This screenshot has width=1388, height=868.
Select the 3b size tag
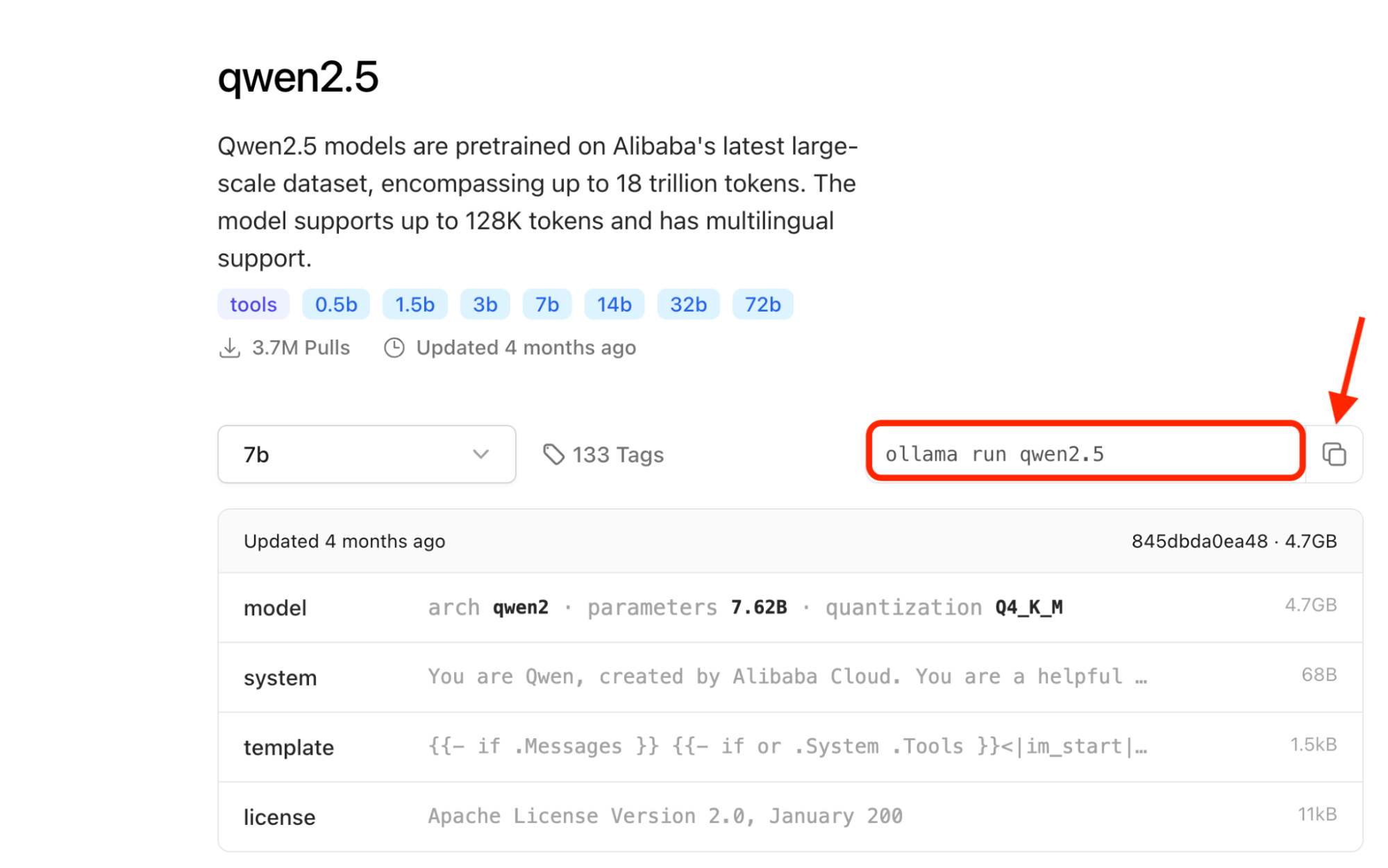pyautogui.click(x=485, y=303)
